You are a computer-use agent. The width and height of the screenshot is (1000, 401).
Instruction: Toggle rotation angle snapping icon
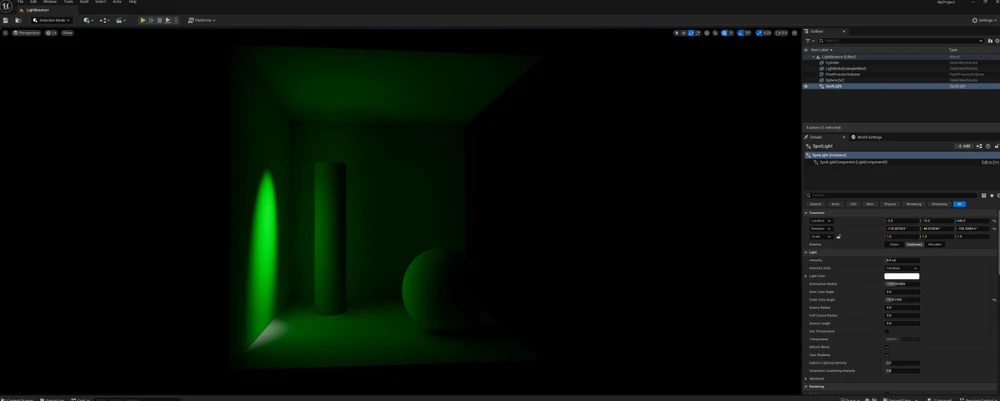pyautogui.click(x=742, y=33)
